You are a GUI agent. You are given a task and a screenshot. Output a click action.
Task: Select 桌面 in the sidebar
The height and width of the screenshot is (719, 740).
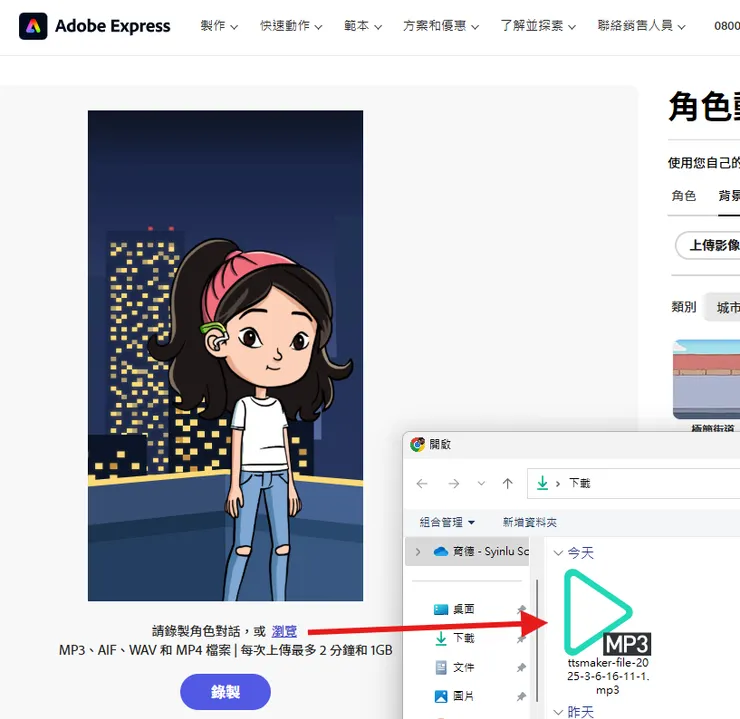(454, 609)
